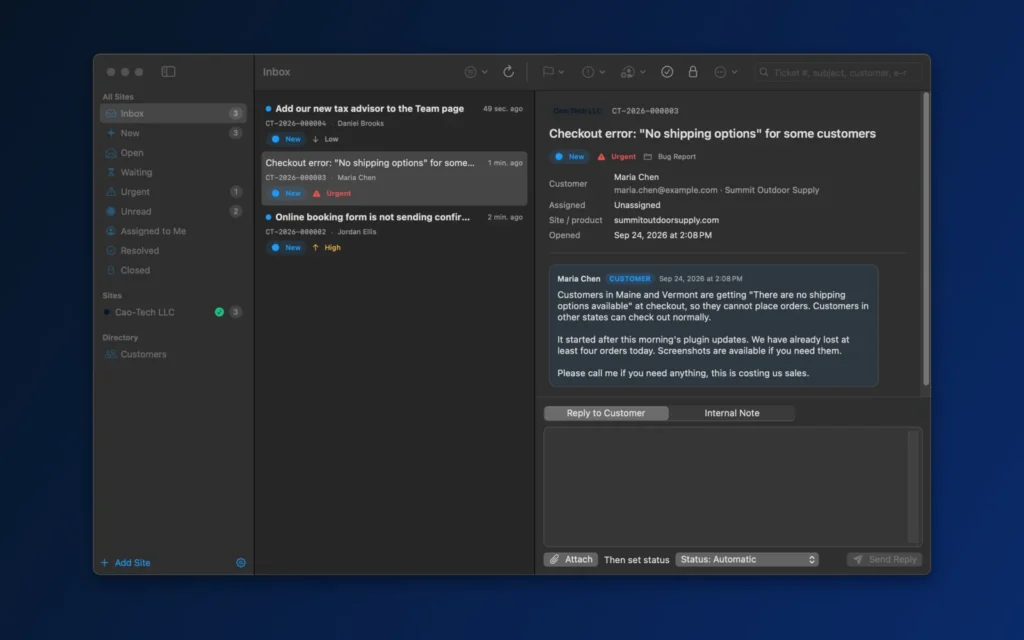Image resolution: width=1024 pixels, height=640 pixels.
Task: Click the ticket search field
Action: pos(838,72)
